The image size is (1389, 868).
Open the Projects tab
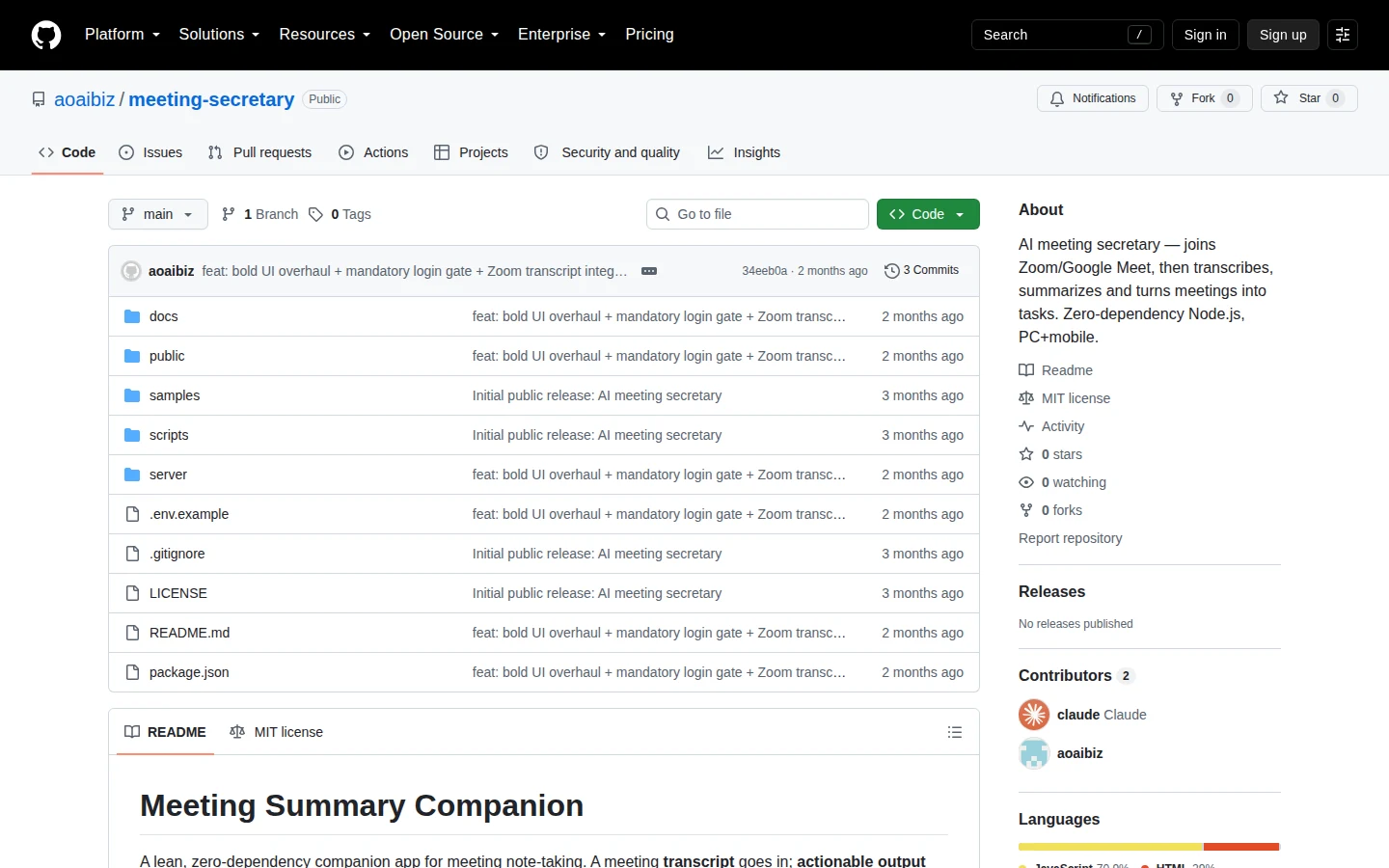471,152
